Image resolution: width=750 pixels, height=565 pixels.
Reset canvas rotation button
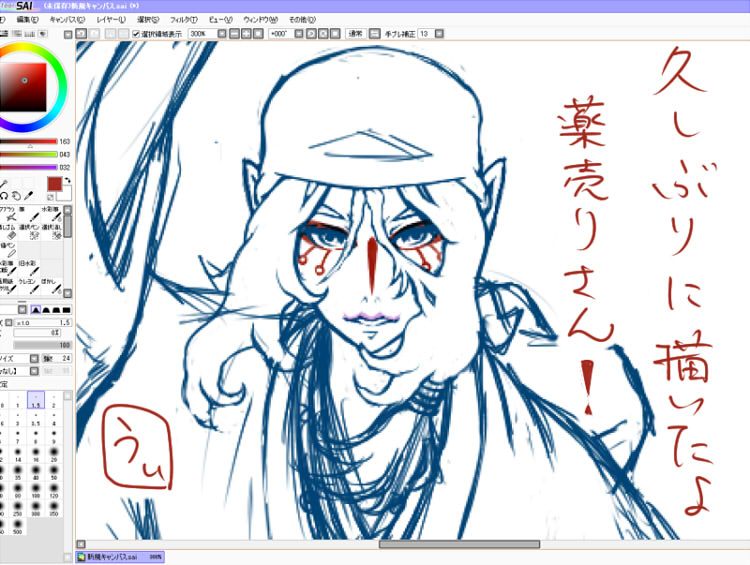(335, 34)
